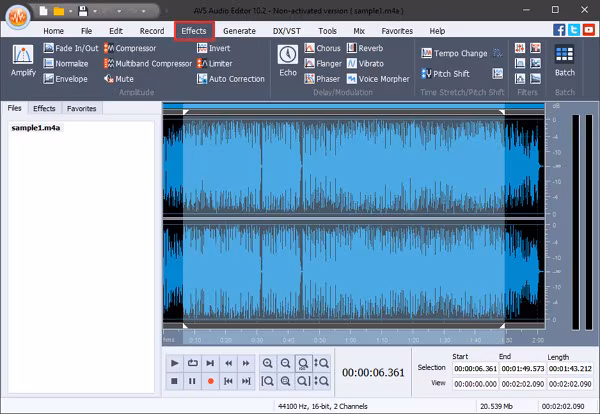
Task: Open Tempo Change effect
Action: 454,53
